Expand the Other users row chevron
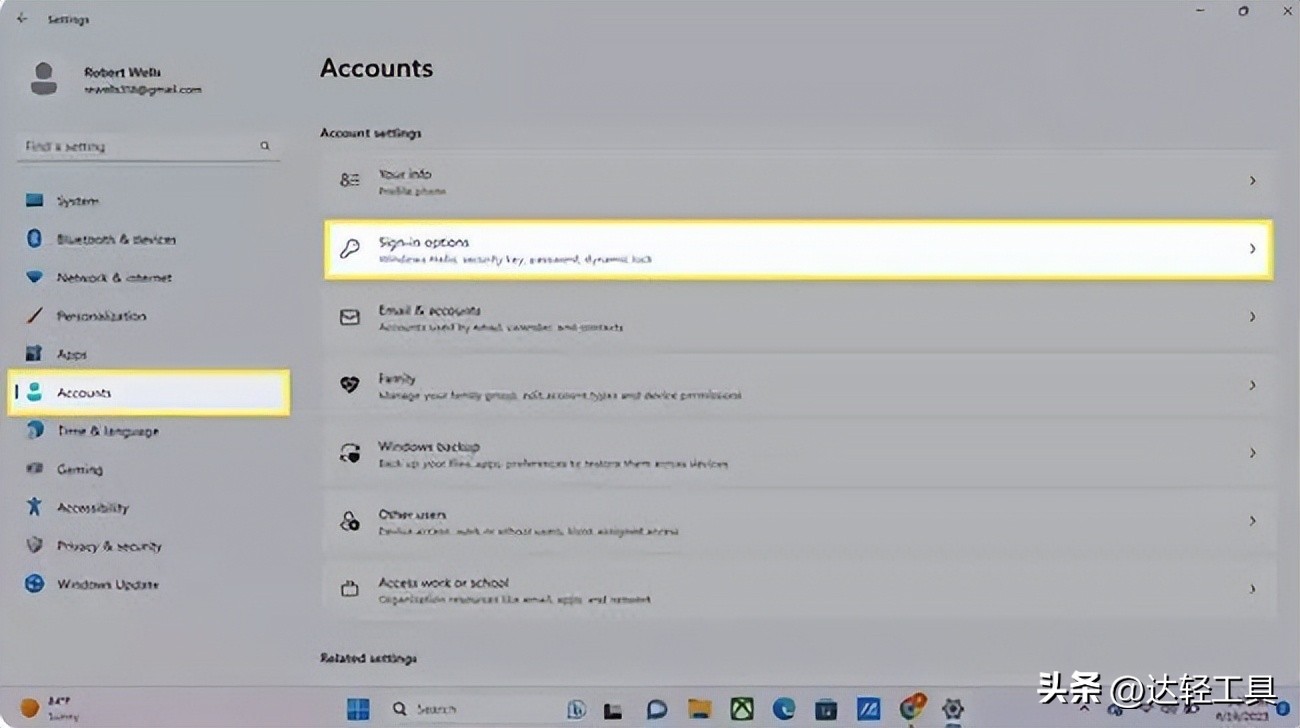The height and width of the screenshot is (728, 1300). click(1252, 521)
